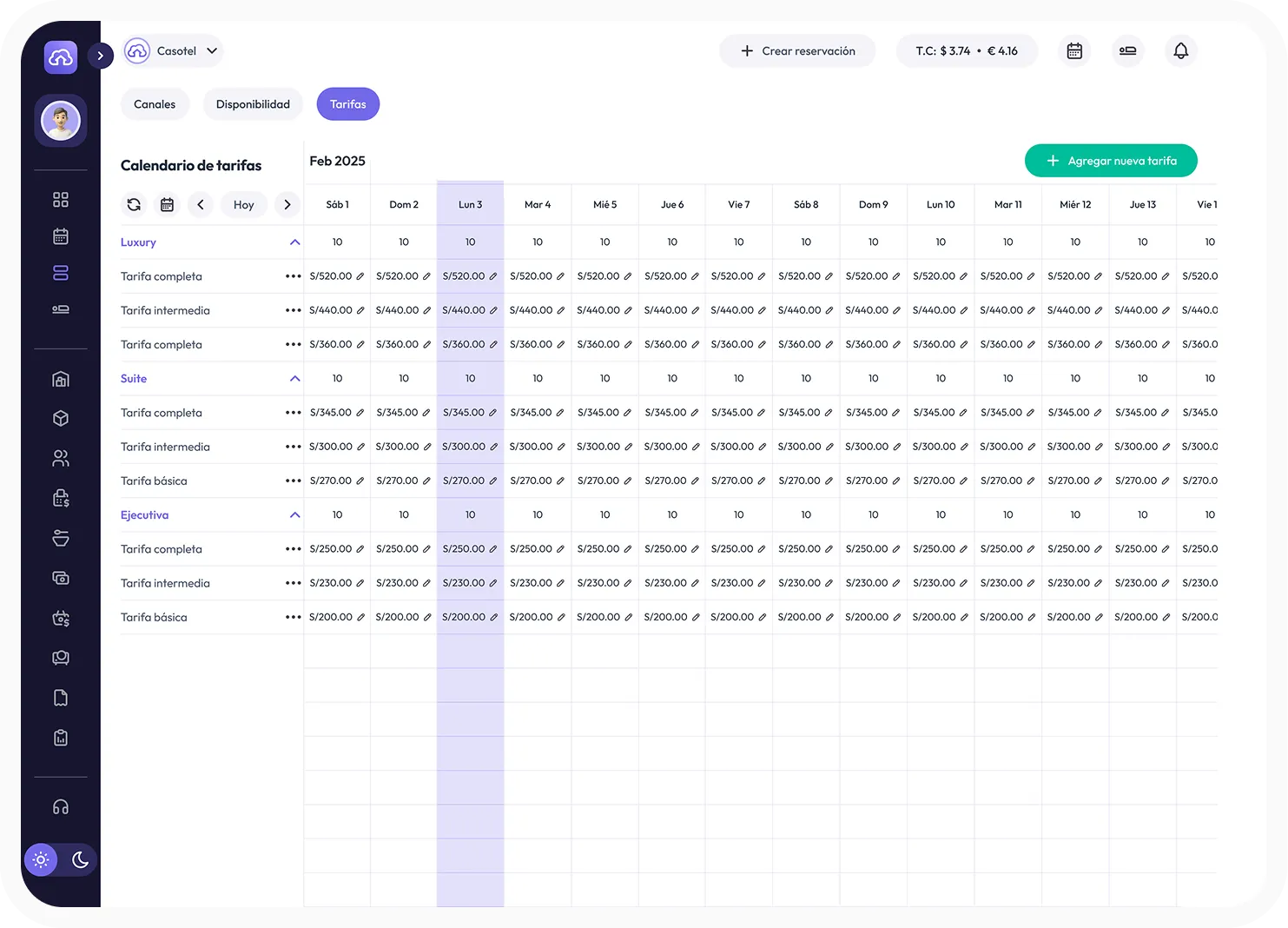Viewport: 1288px width, 928px height.
Task: Open the date picker calendar icon
Action: [167, 205]
